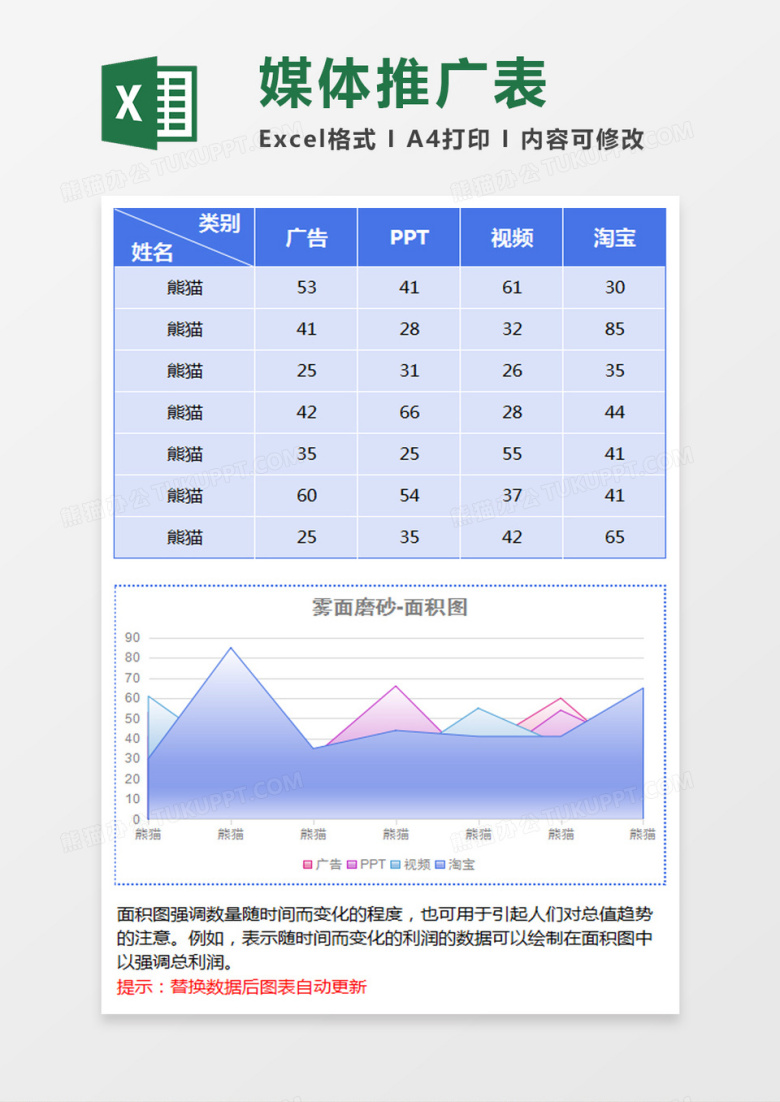Screen dimensions: 780x1102
Task: Select the cell containing 55
Action: coord(512,454)
